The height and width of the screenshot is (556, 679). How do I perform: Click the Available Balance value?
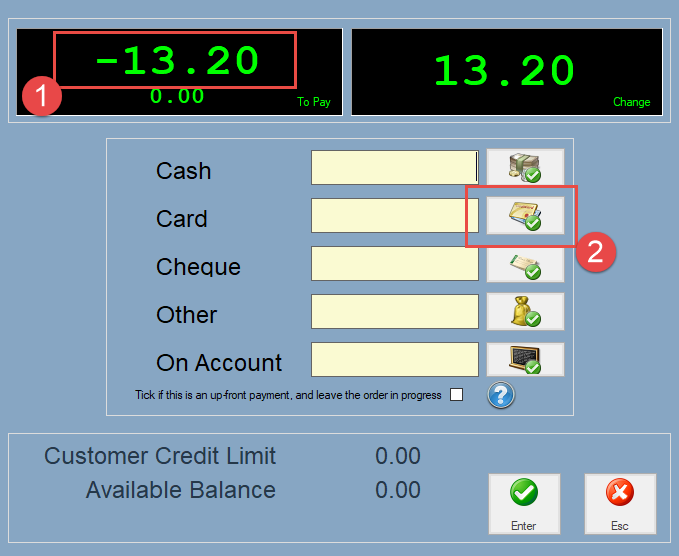[398, 490]
